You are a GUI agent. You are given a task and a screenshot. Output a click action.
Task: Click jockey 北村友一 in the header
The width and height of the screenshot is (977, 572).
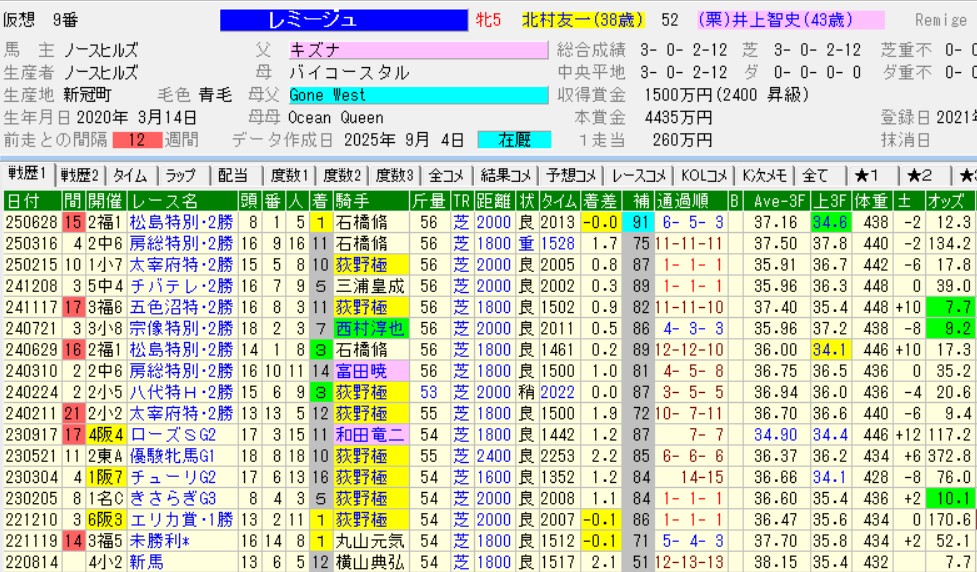582,20
